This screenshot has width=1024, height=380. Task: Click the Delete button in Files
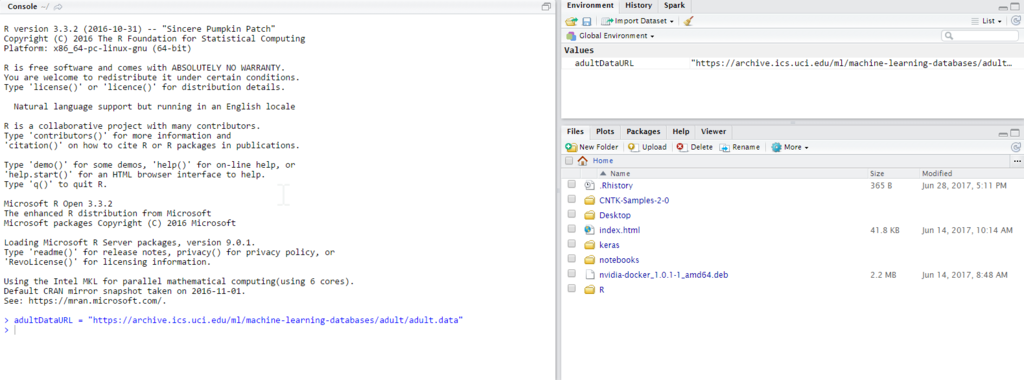click(x=695, y=148)
